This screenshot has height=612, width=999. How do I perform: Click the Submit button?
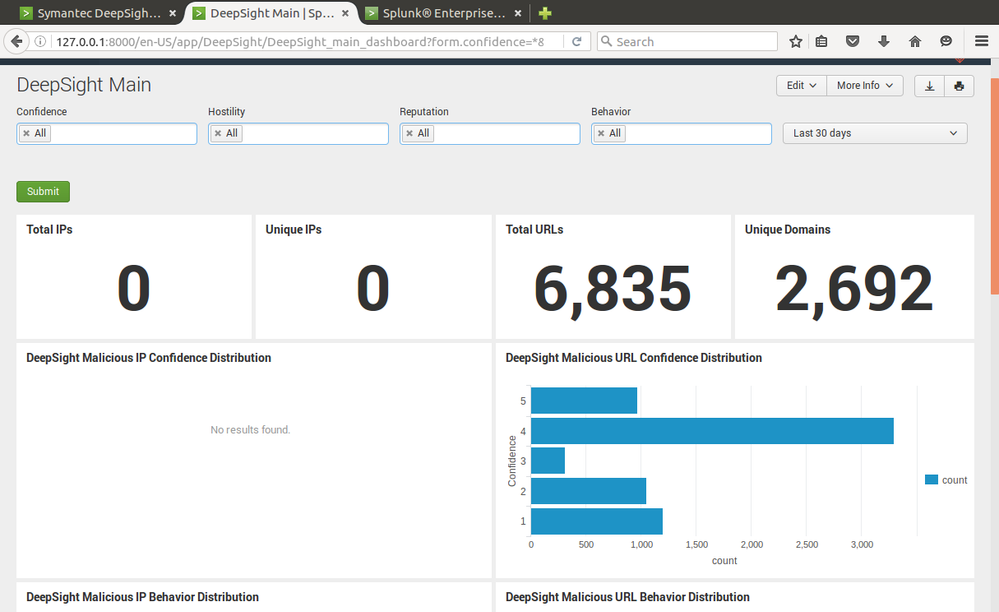point(43,191)
